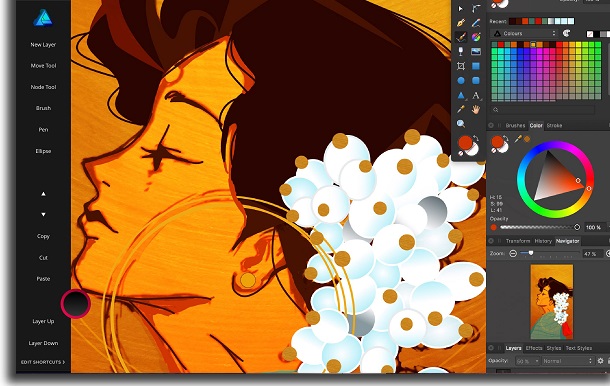Select the Ellipse tool blue circle icon
The image size is (610, 386).
click(461, 81)
